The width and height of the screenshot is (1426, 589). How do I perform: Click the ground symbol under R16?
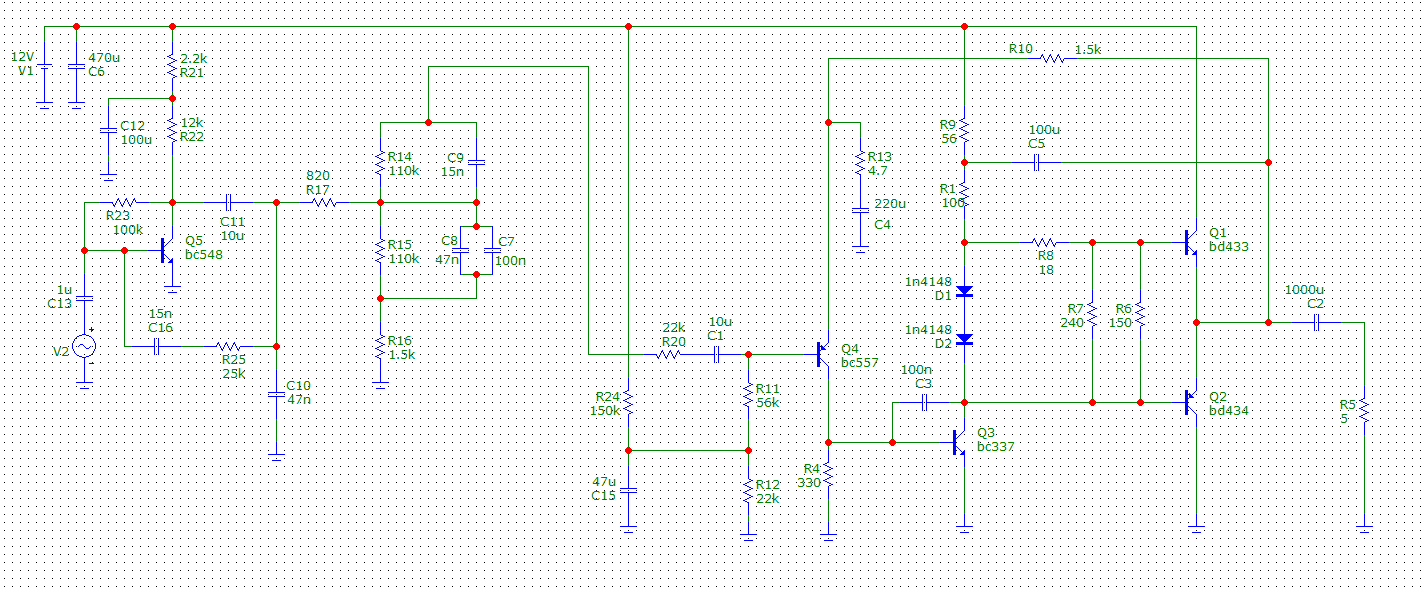[x=380, y=380]
